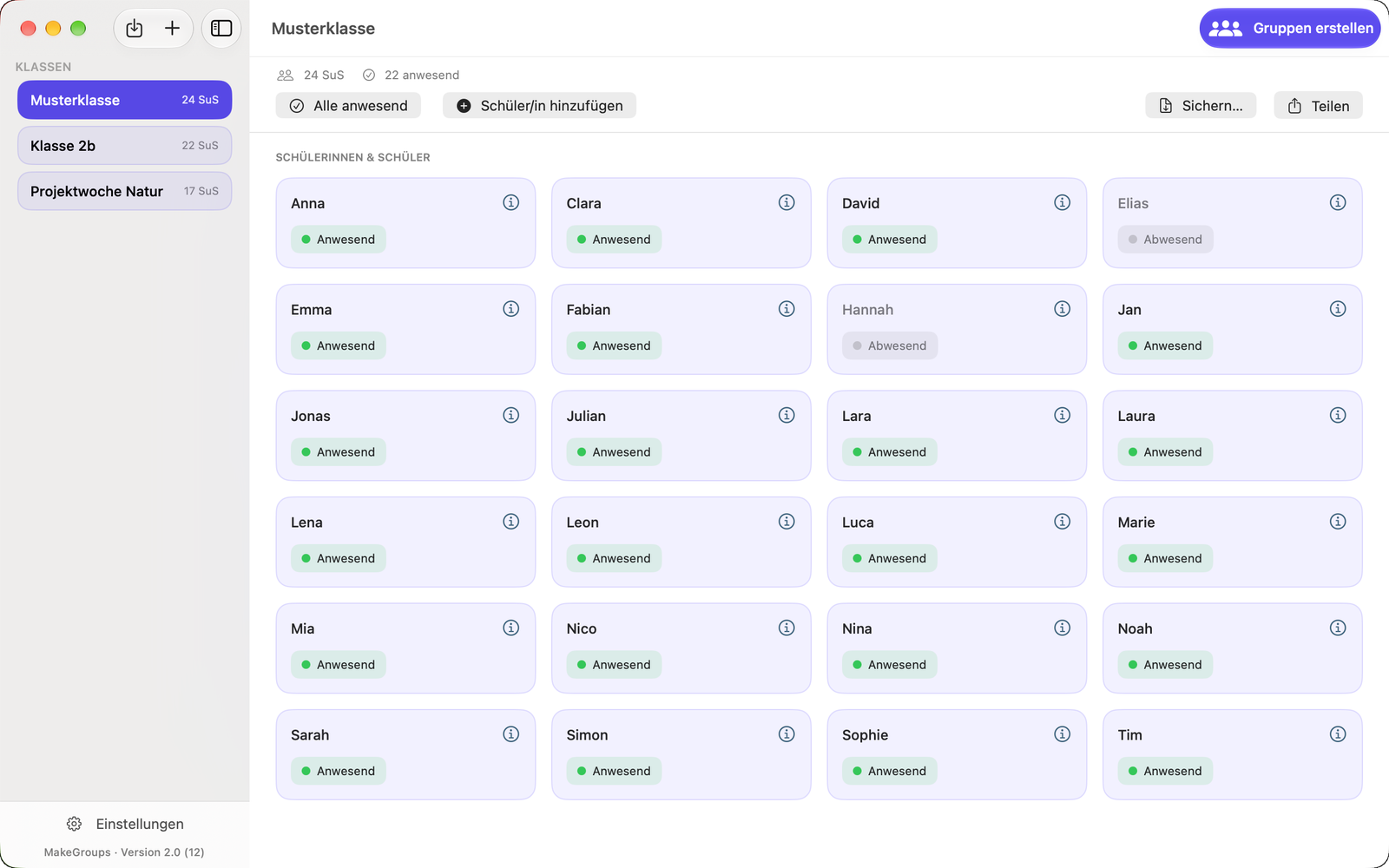Toggle Luca's attendance badge
The image size is (1389, 868).
[890, 558]
